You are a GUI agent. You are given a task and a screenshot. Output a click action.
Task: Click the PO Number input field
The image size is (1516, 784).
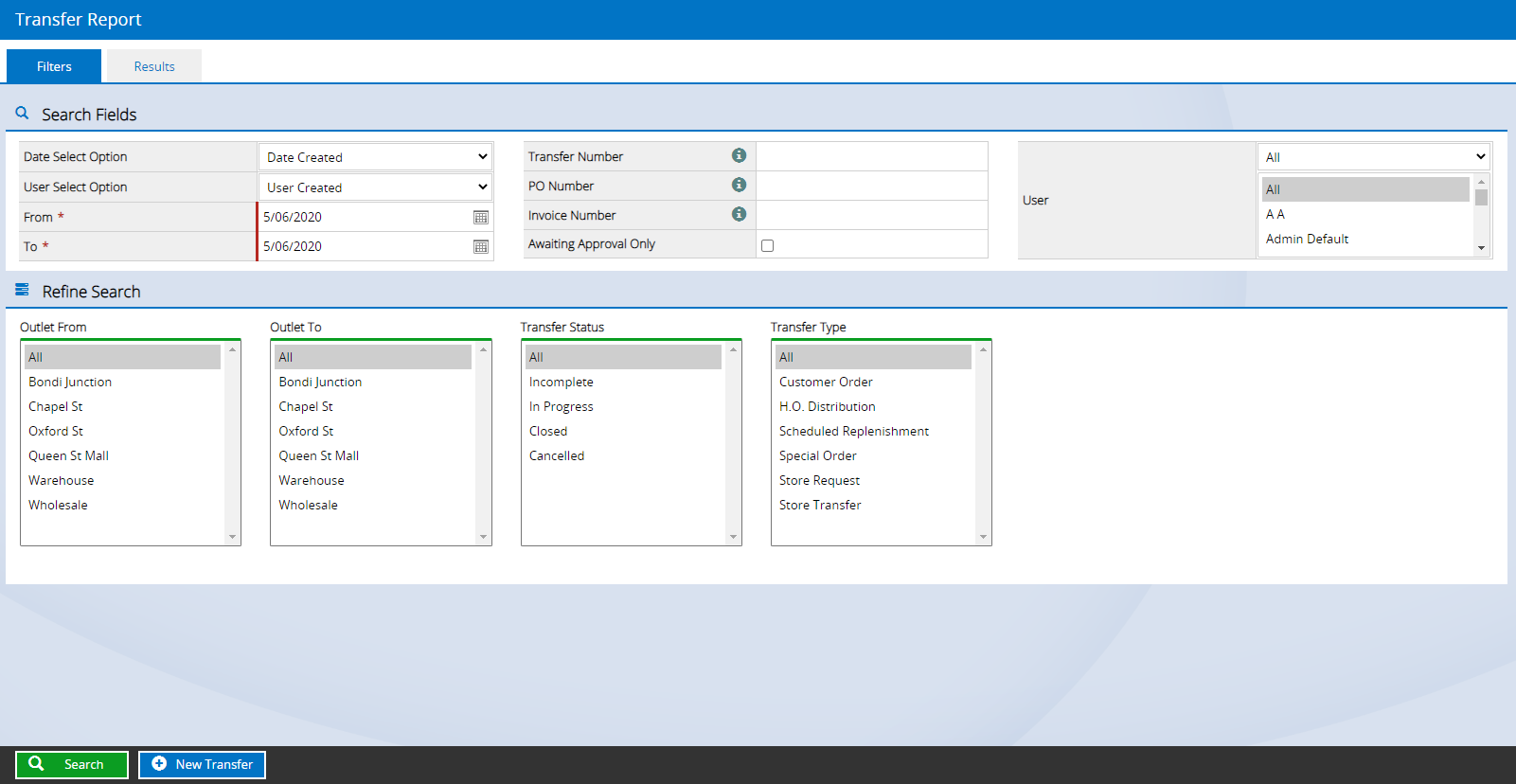click(872, 186)
